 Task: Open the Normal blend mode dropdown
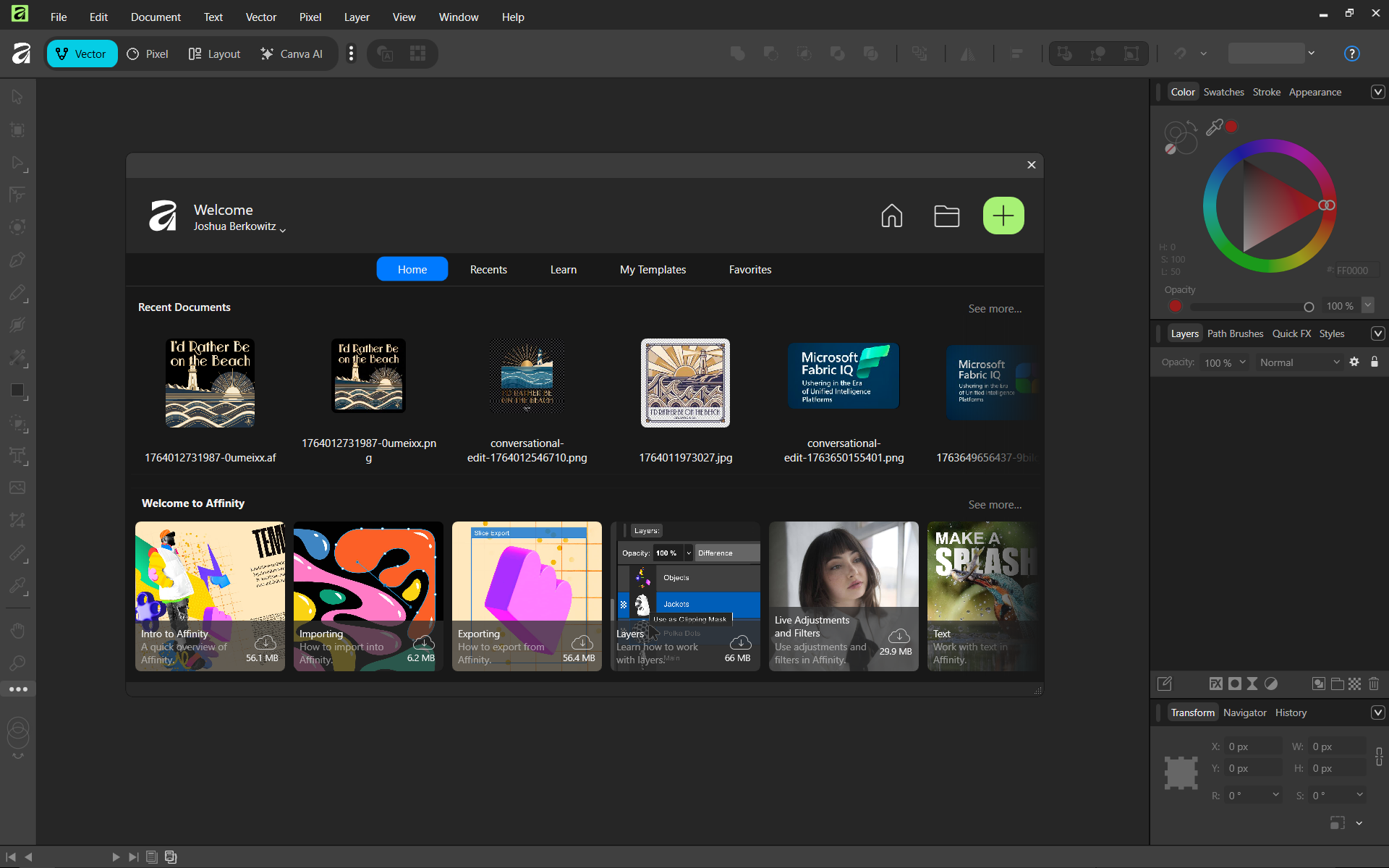1299,362
